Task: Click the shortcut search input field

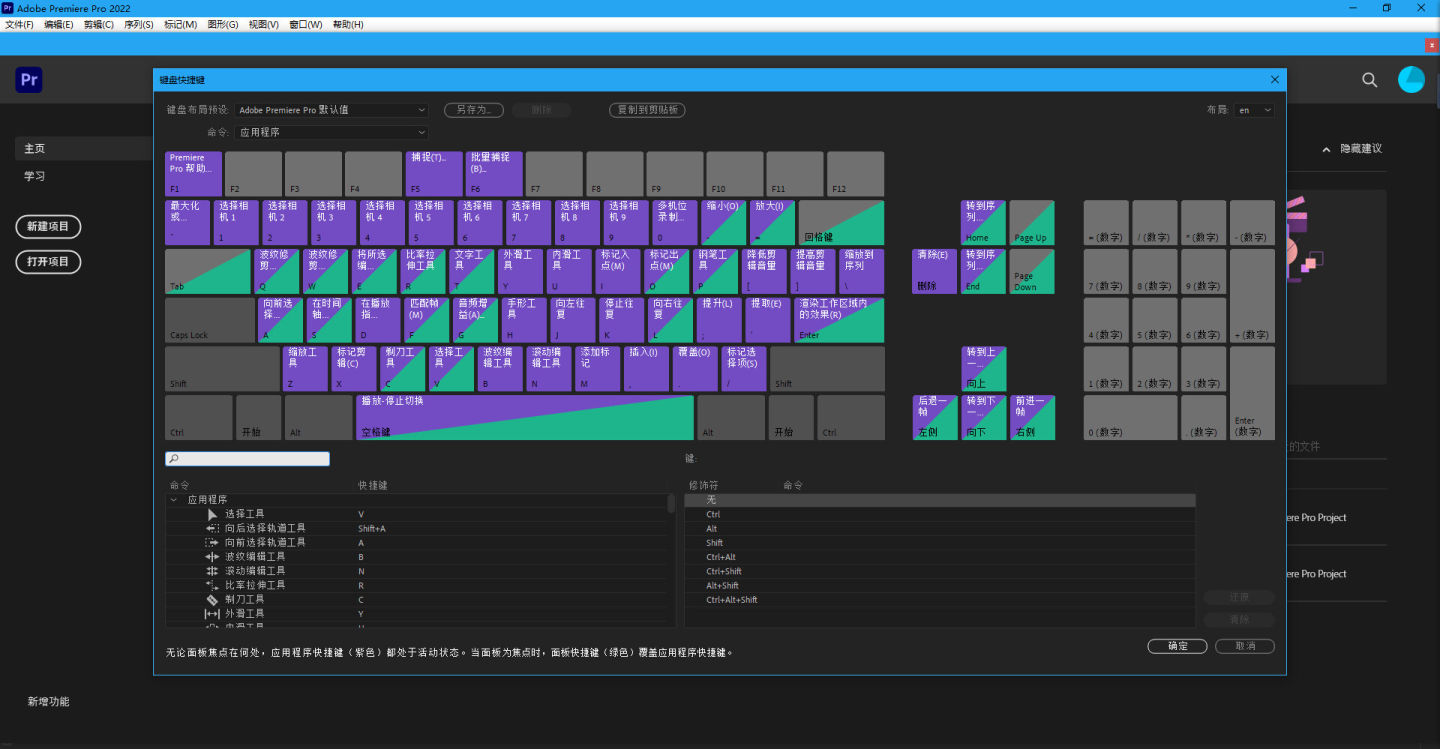Action: [247, 459]
